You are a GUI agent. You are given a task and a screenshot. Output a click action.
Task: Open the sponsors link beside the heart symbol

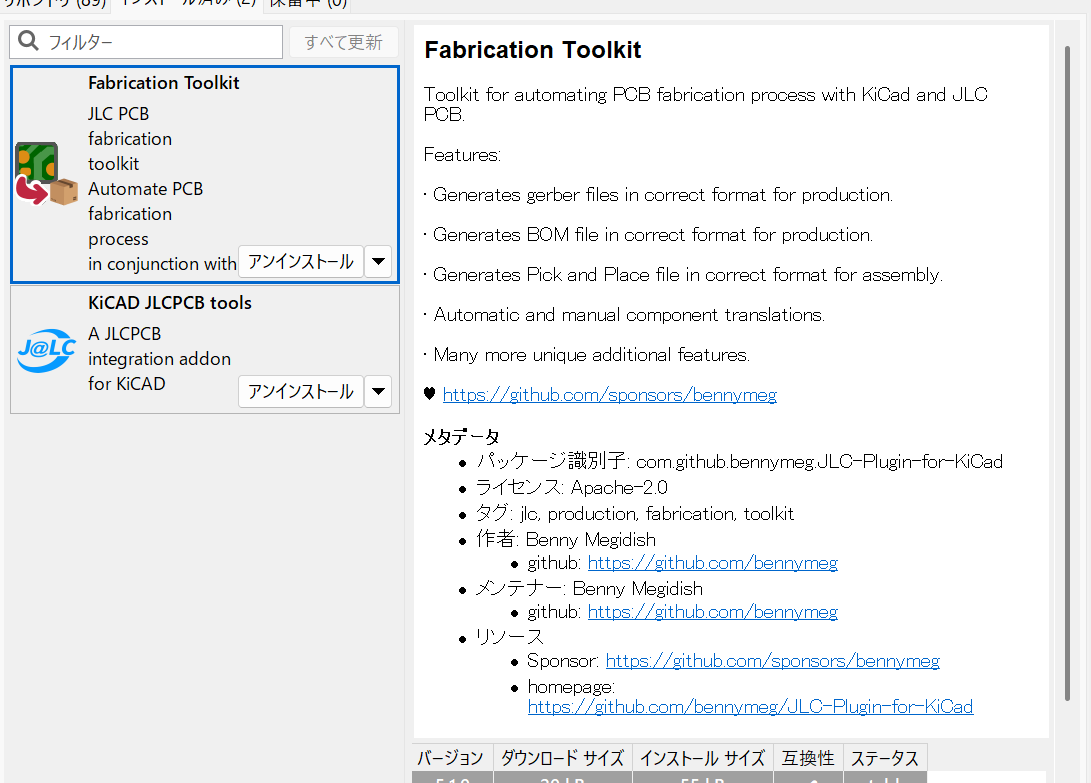(610, 395)
